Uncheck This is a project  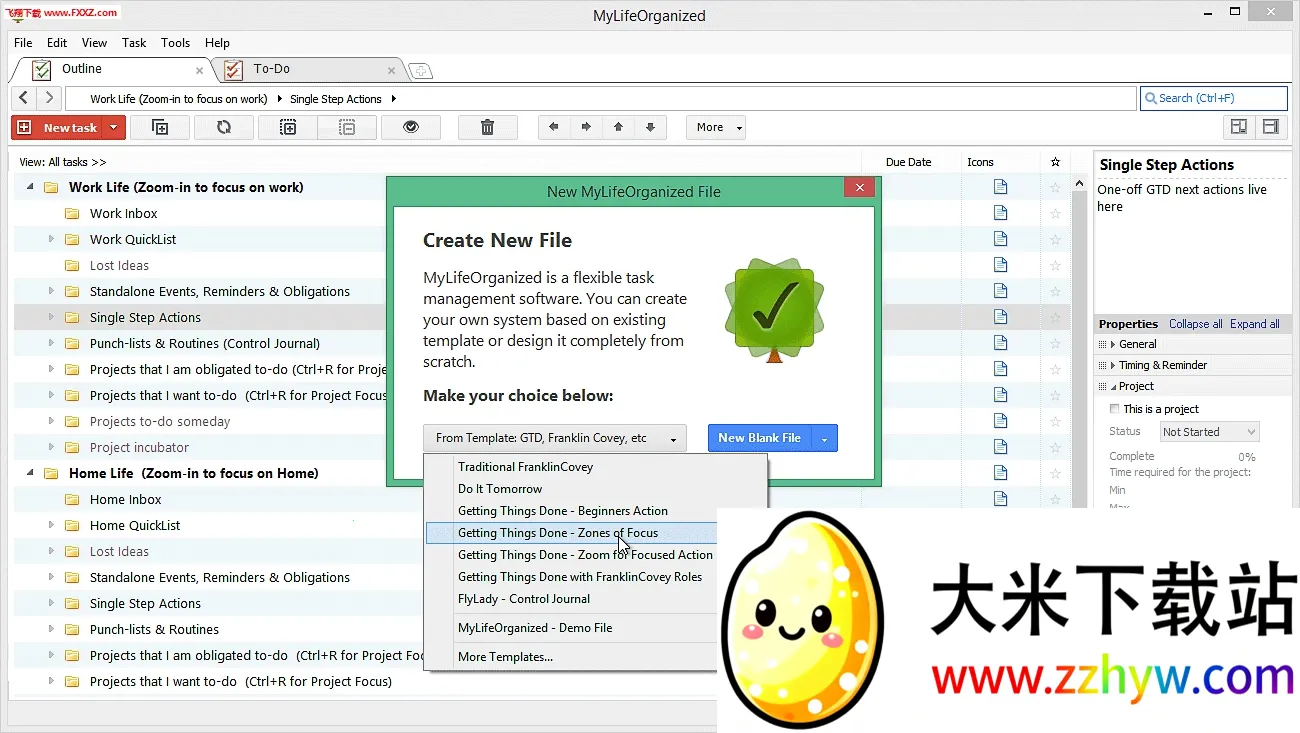pyautogui.click(x=1114, y=408)
